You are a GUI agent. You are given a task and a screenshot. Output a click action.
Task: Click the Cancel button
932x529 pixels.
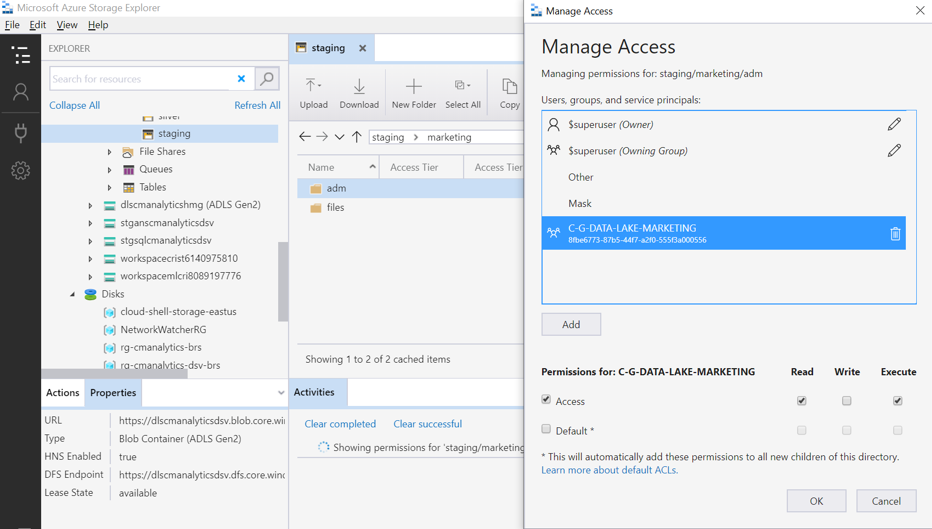pos(886,501)
